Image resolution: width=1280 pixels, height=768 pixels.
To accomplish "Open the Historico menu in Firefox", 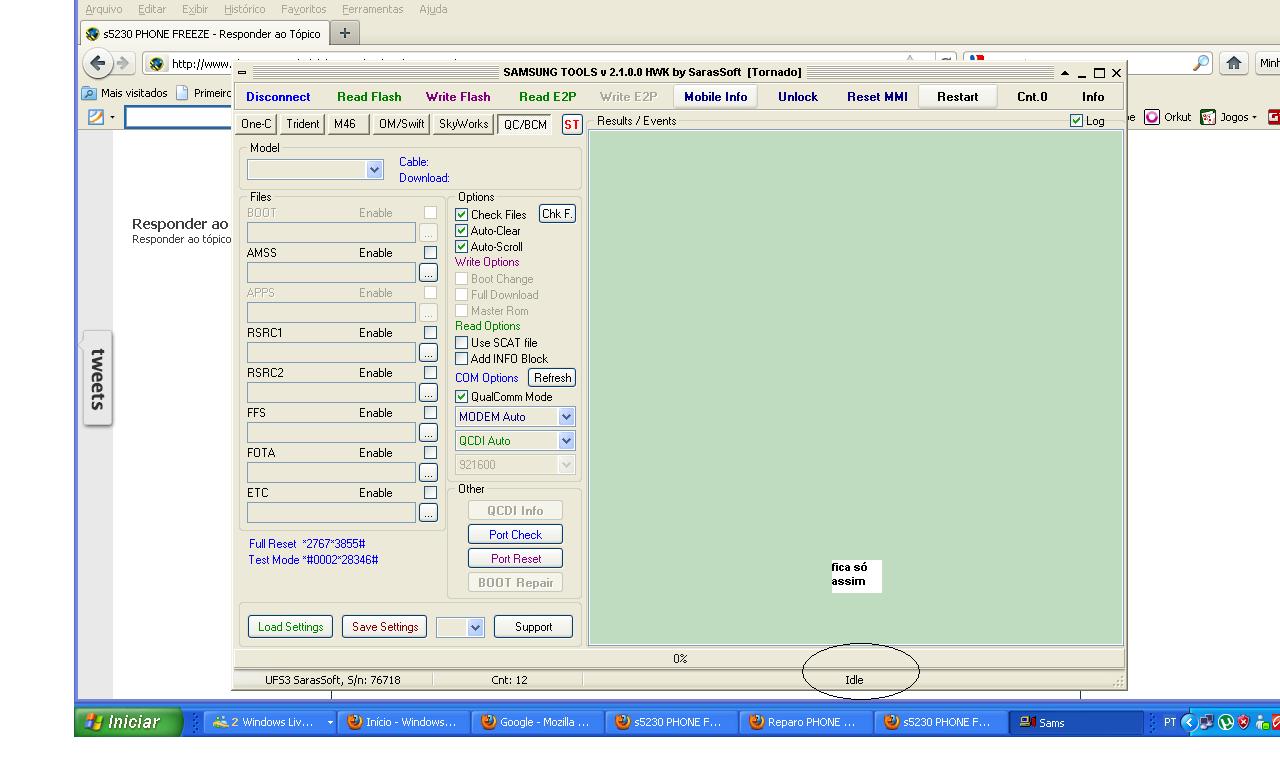I will click(x=244, y=9).
